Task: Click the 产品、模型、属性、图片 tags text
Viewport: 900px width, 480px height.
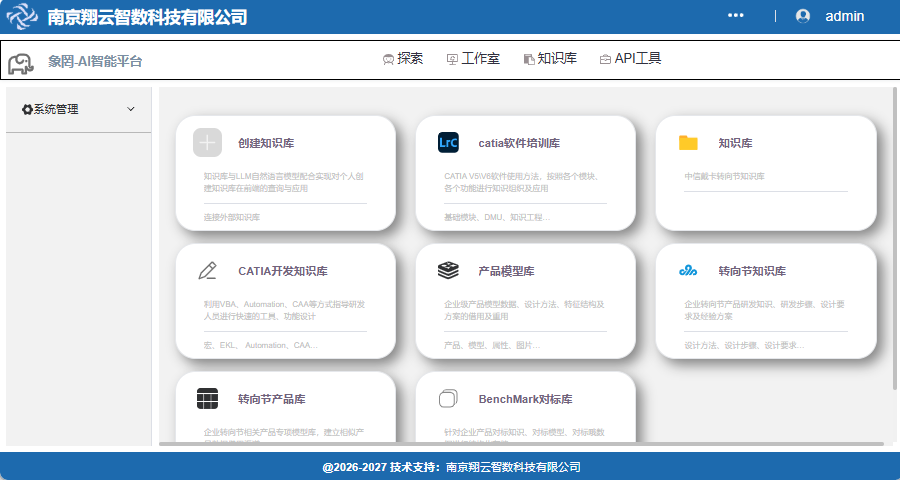Action: 492,346
